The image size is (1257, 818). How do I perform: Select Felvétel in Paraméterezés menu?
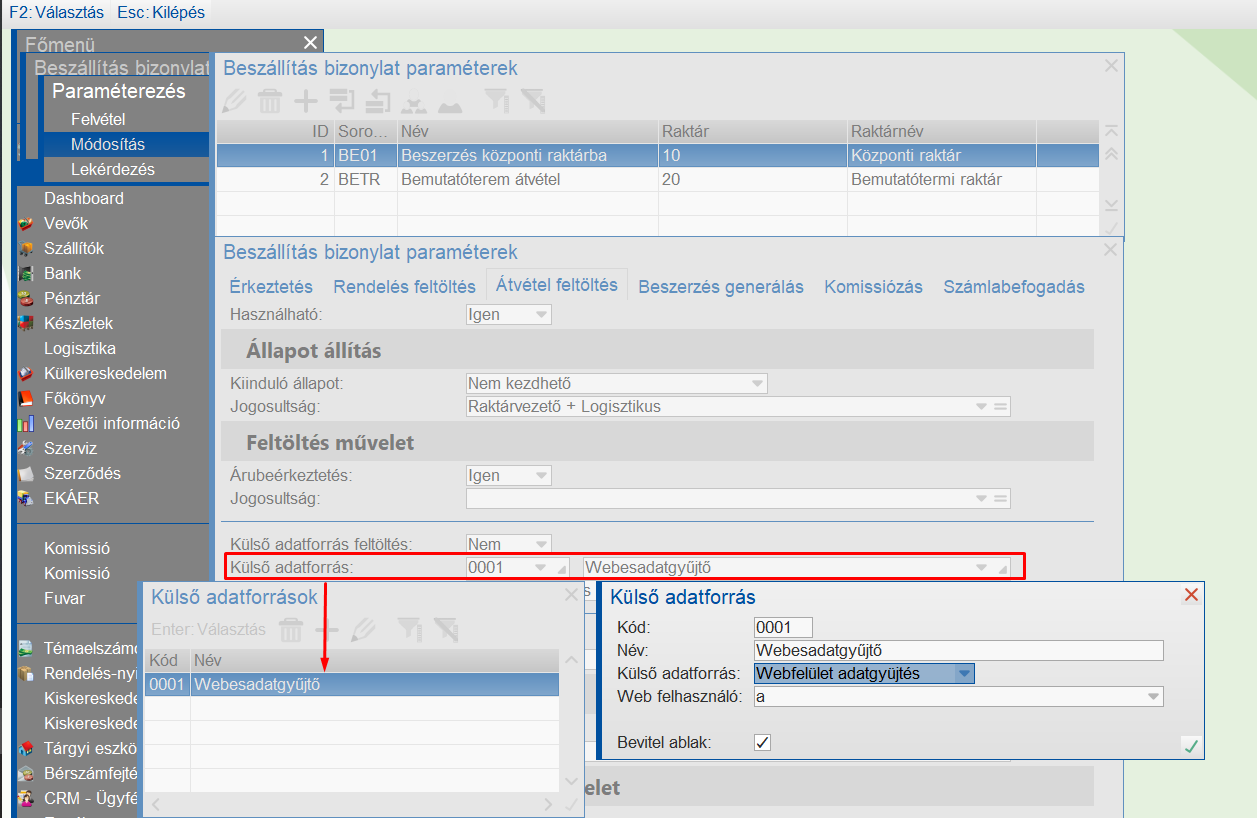click(98, 119)
